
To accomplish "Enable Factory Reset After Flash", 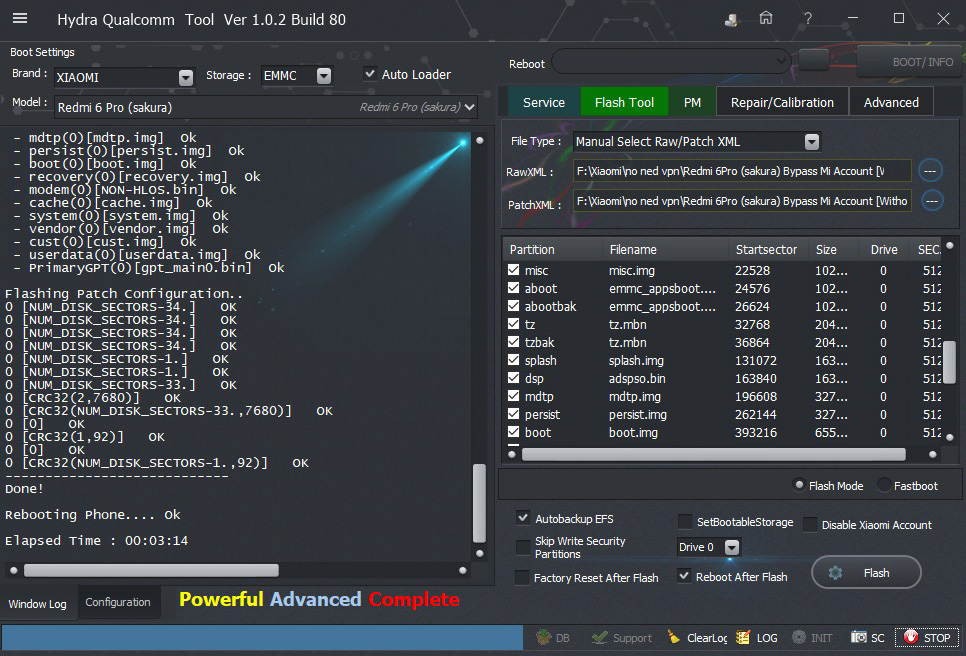I will [x=522, y=577].
